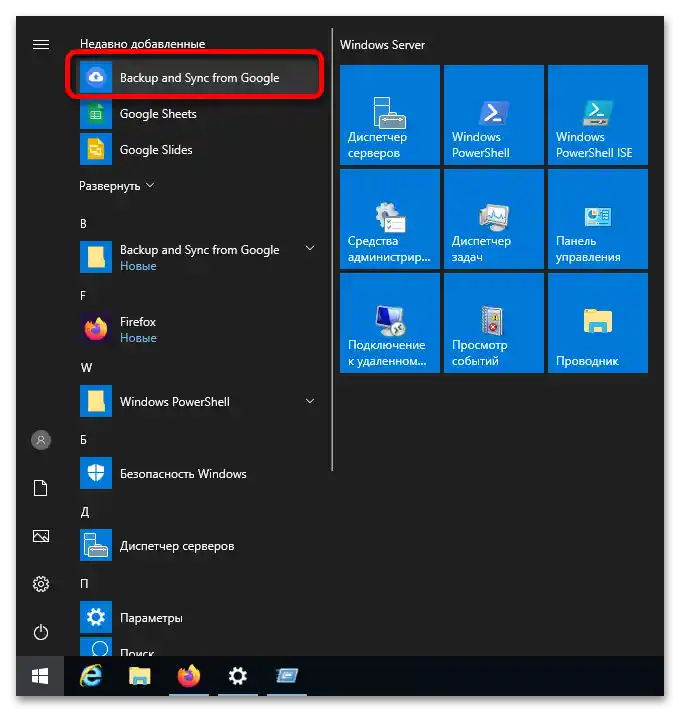This screenshot has width=680, height=712.
Task: Open Поиск at bottom of app list
Action: point(195,647)
